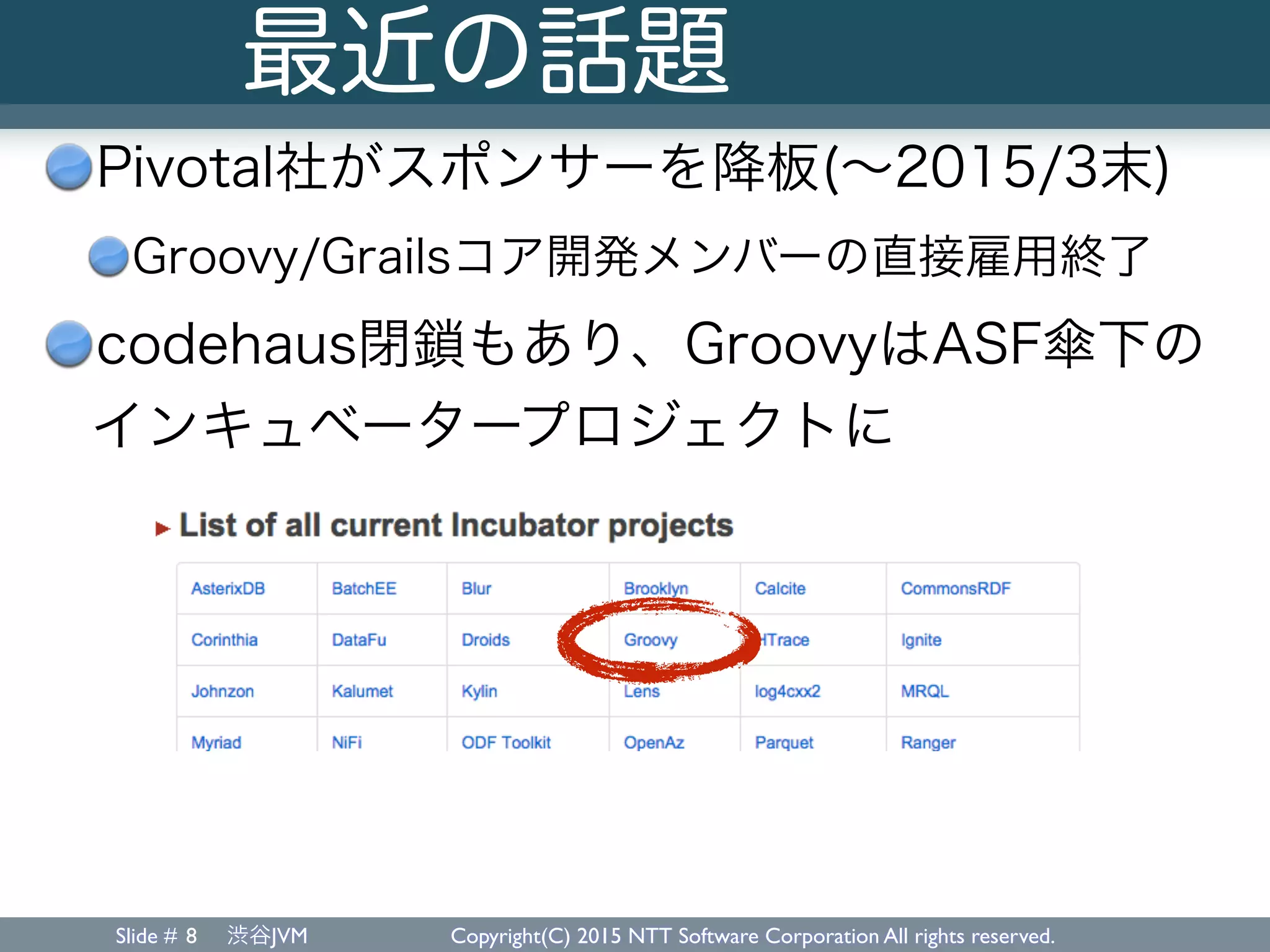
Task: Click the Groovy/Grails コア開発メンバー sub-bullet text
Action: point(642,256)
